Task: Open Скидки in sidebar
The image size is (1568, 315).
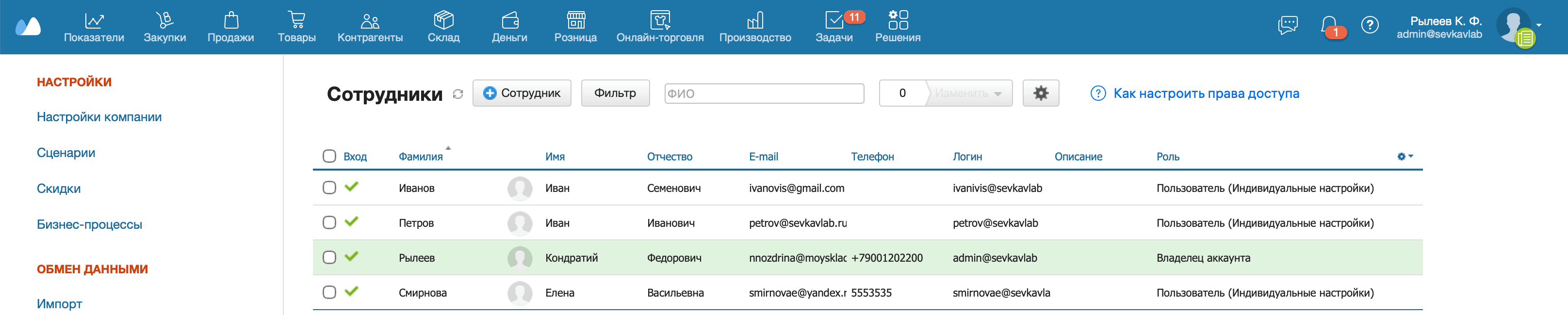Action: [x=58, y=189]
